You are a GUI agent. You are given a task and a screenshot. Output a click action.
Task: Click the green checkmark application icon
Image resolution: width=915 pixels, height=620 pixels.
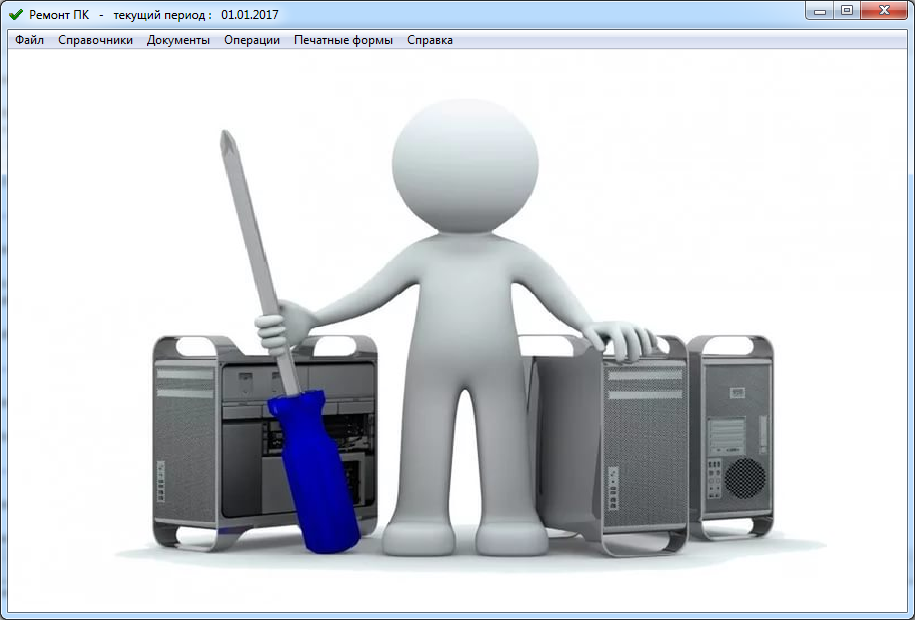[16, 15]
